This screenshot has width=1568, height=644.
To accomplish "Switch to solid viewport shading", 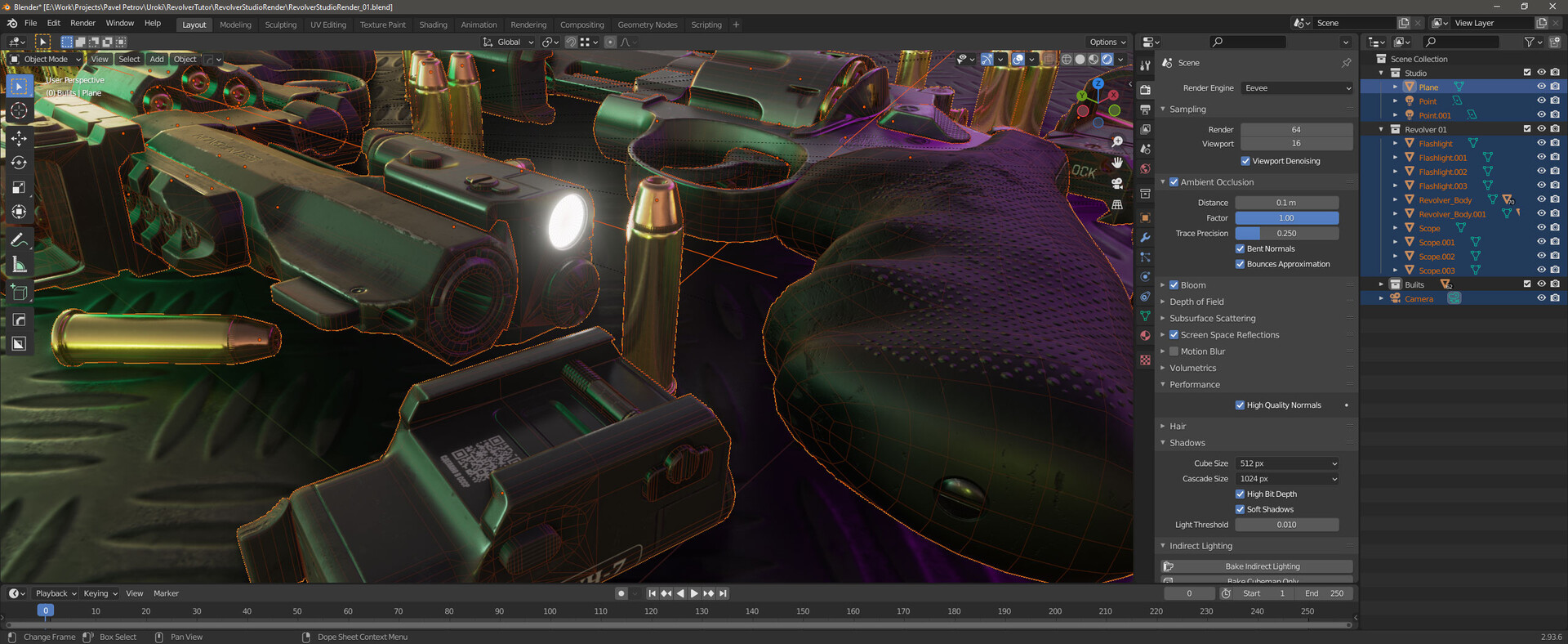I will (x=1080, y=59).
